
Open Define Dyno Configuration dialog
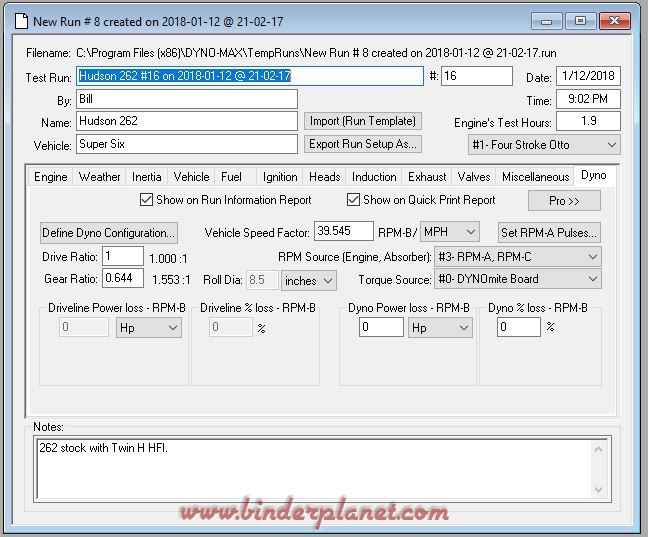pos(109,233)
